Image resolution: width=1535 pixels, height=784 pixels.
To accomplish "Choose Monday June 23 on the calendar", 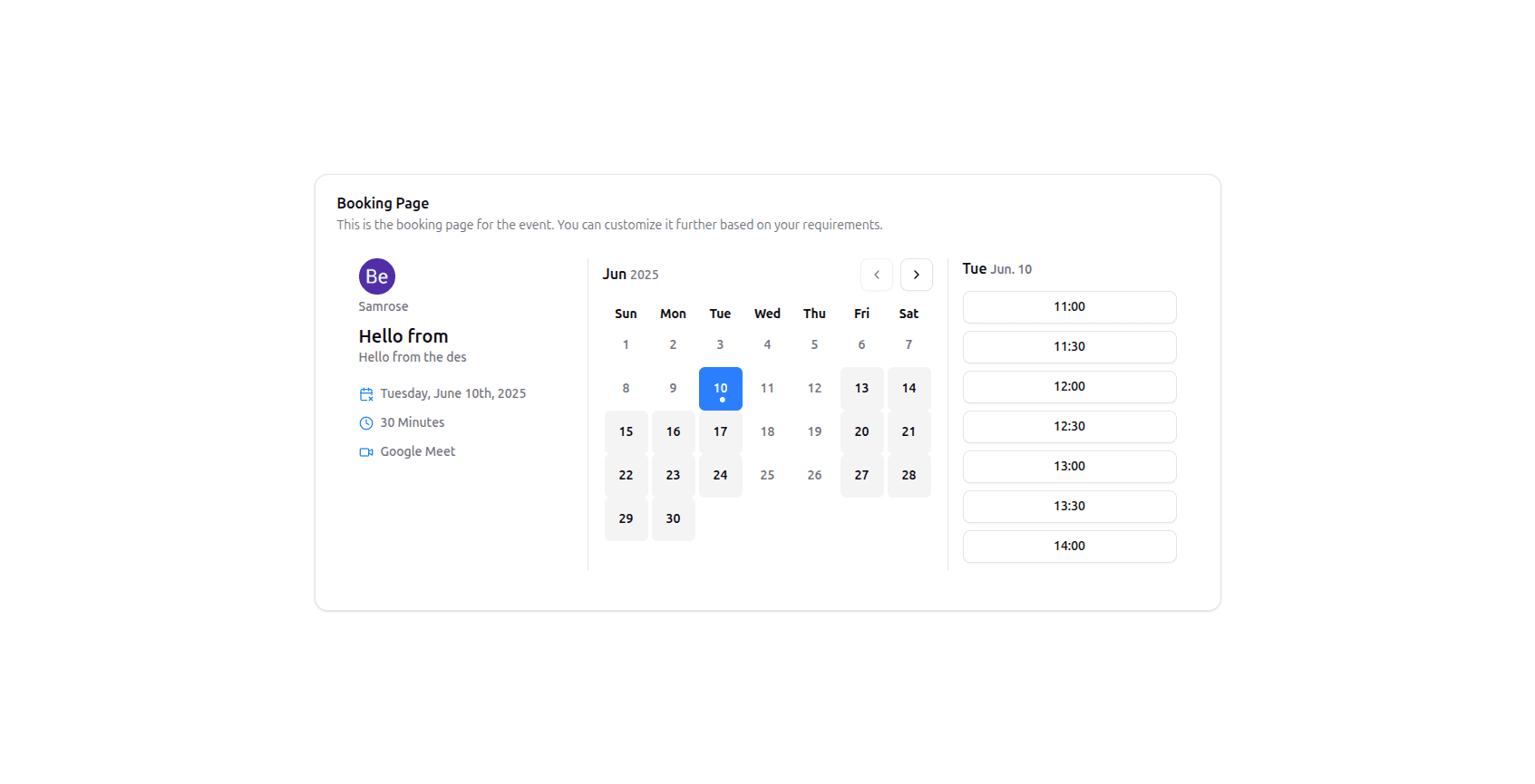I will click(x=673, y=476).
